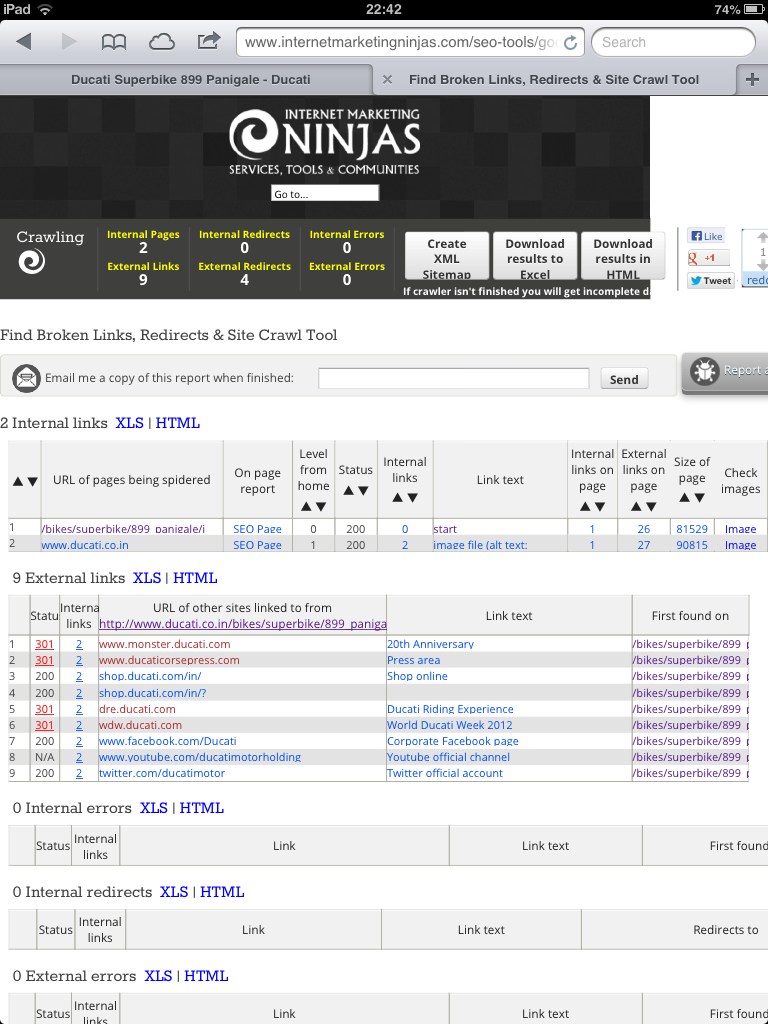
Task: Open iCloud tabs cloud icon
Action: pyautogui.click(x=161, y=42)
